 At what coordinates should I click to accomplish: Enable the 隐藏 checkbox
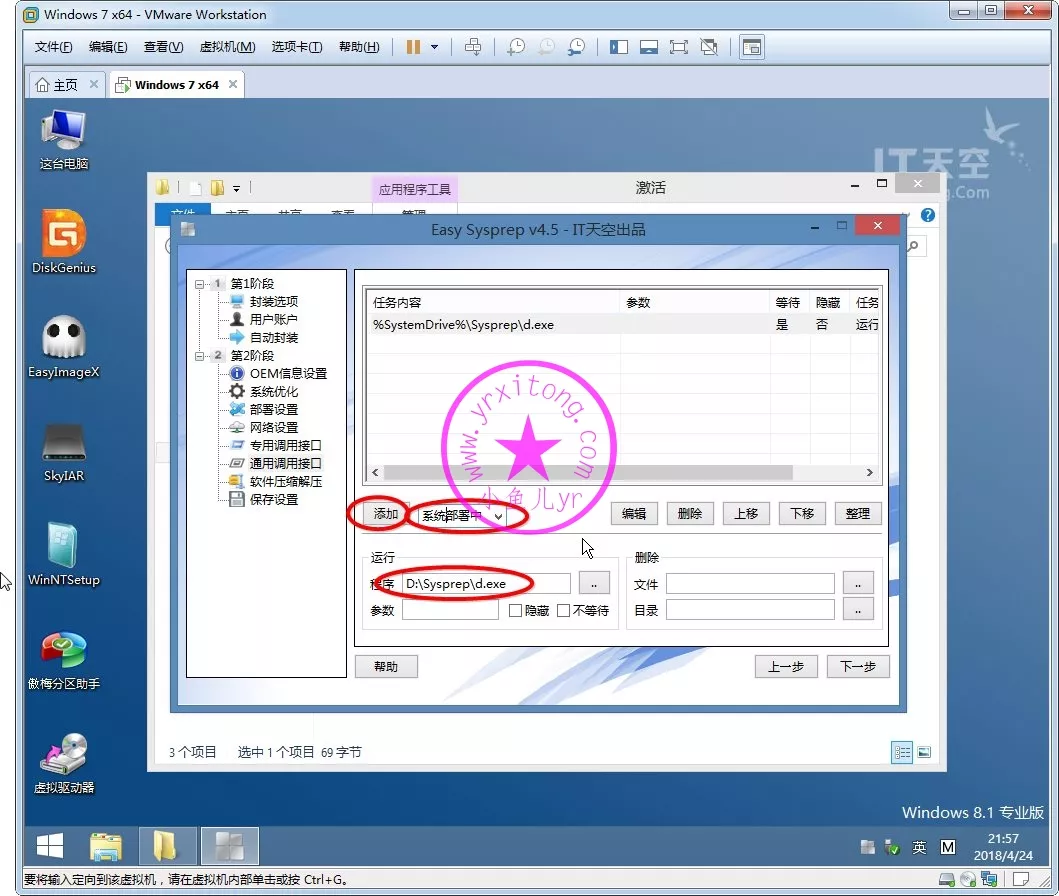516,610
